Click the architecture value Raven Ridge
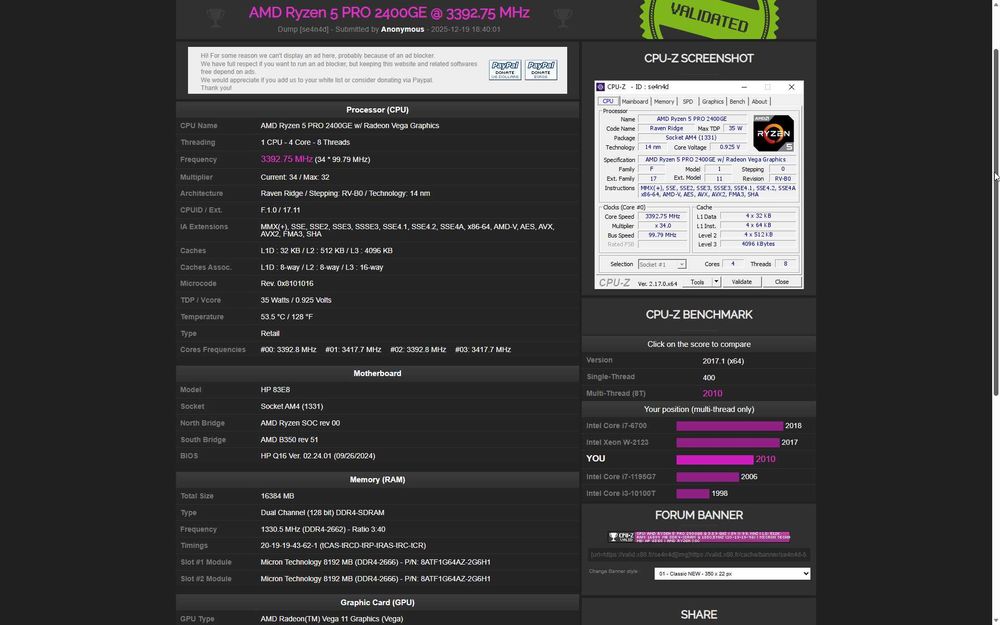The width and height of the screenshot is (1000, 625). (345, 193)
